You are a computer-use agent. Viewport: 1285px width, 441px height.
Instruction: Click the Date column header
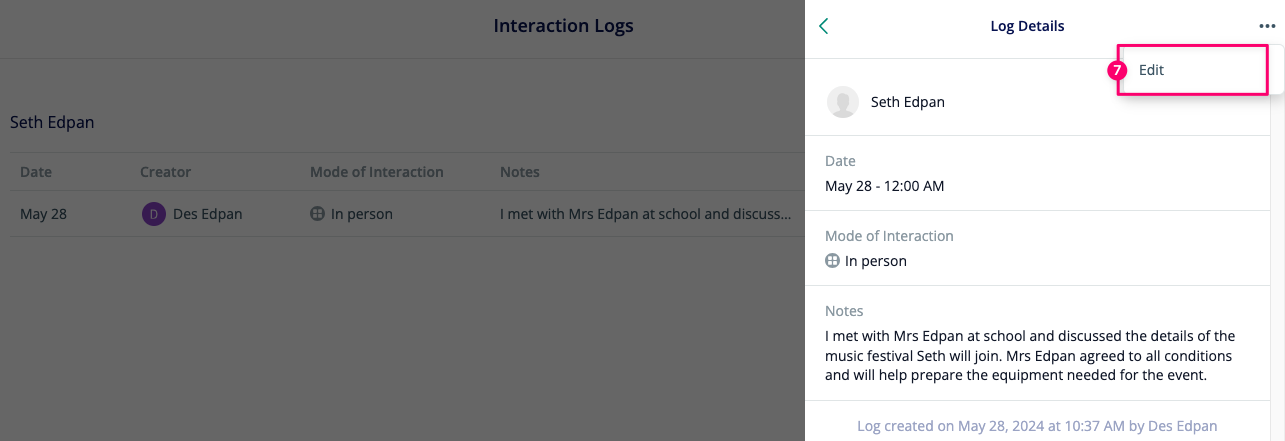[x=35, y=172]
